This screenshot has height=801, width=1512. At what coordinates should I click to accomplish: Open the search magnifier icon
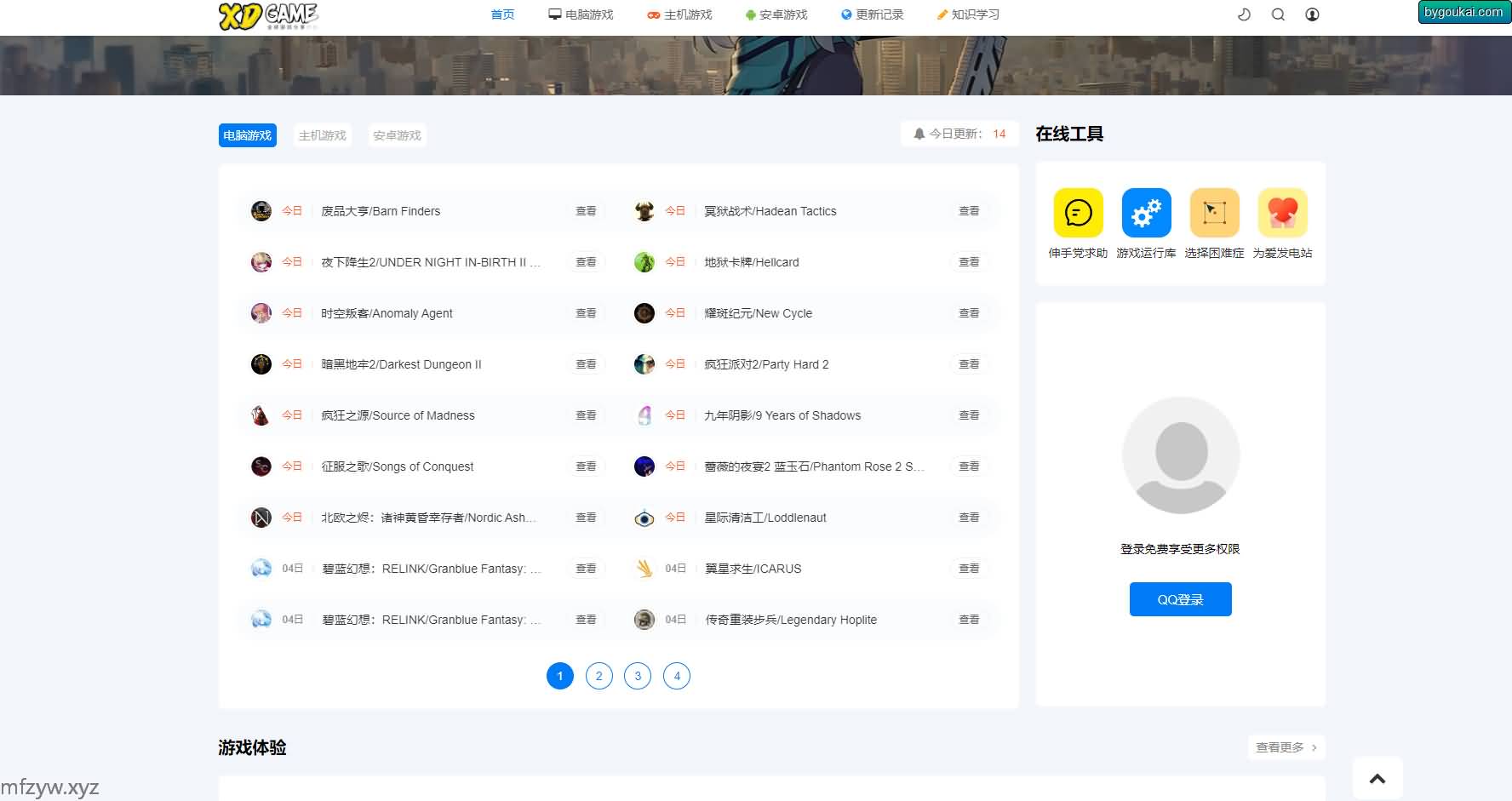tap(1278, 14)
